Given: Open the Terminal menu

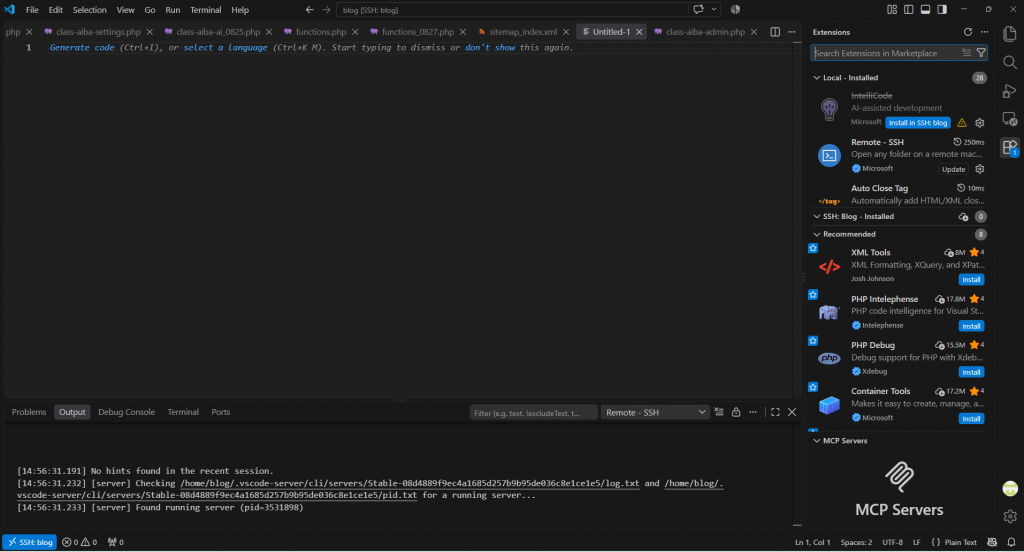Looking at the screenshot, I should coord(205,10).
